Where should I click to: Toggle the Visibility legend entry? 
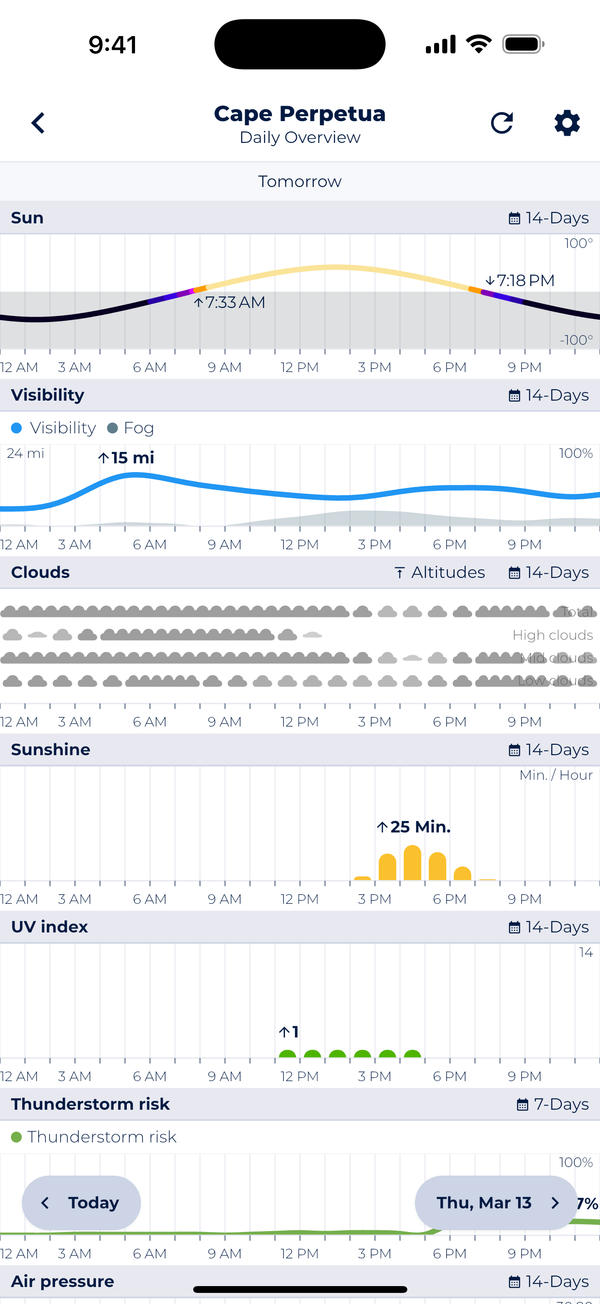click(x=52, y=427)
